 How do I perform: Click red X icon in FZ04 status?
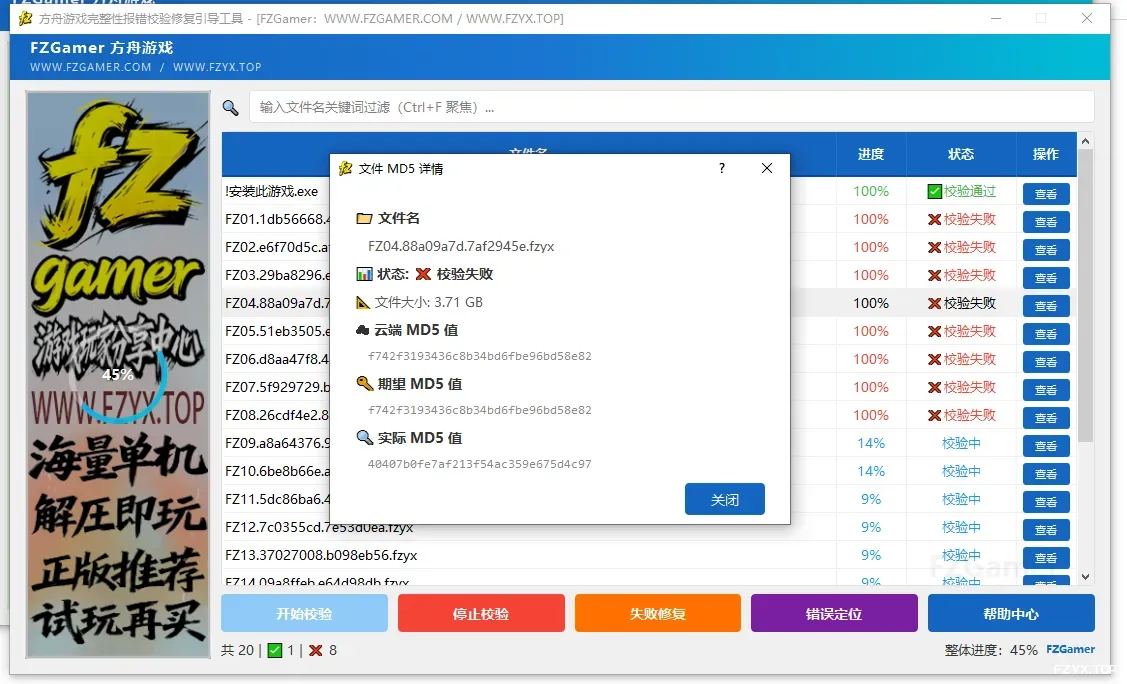(x=934, y=304)
